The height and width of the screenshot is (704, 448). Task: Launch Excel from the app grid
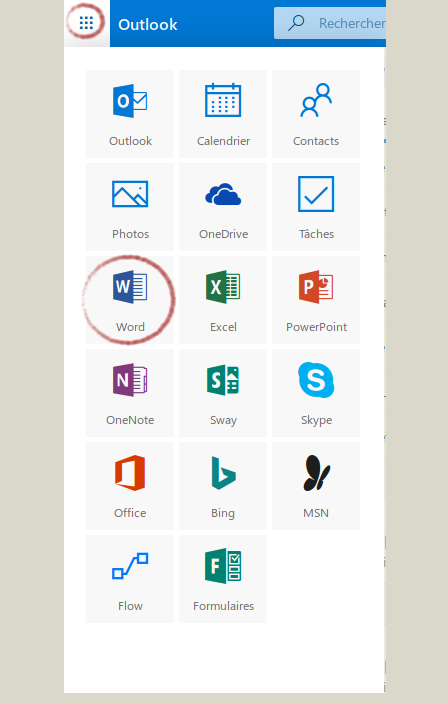(223, 299)
